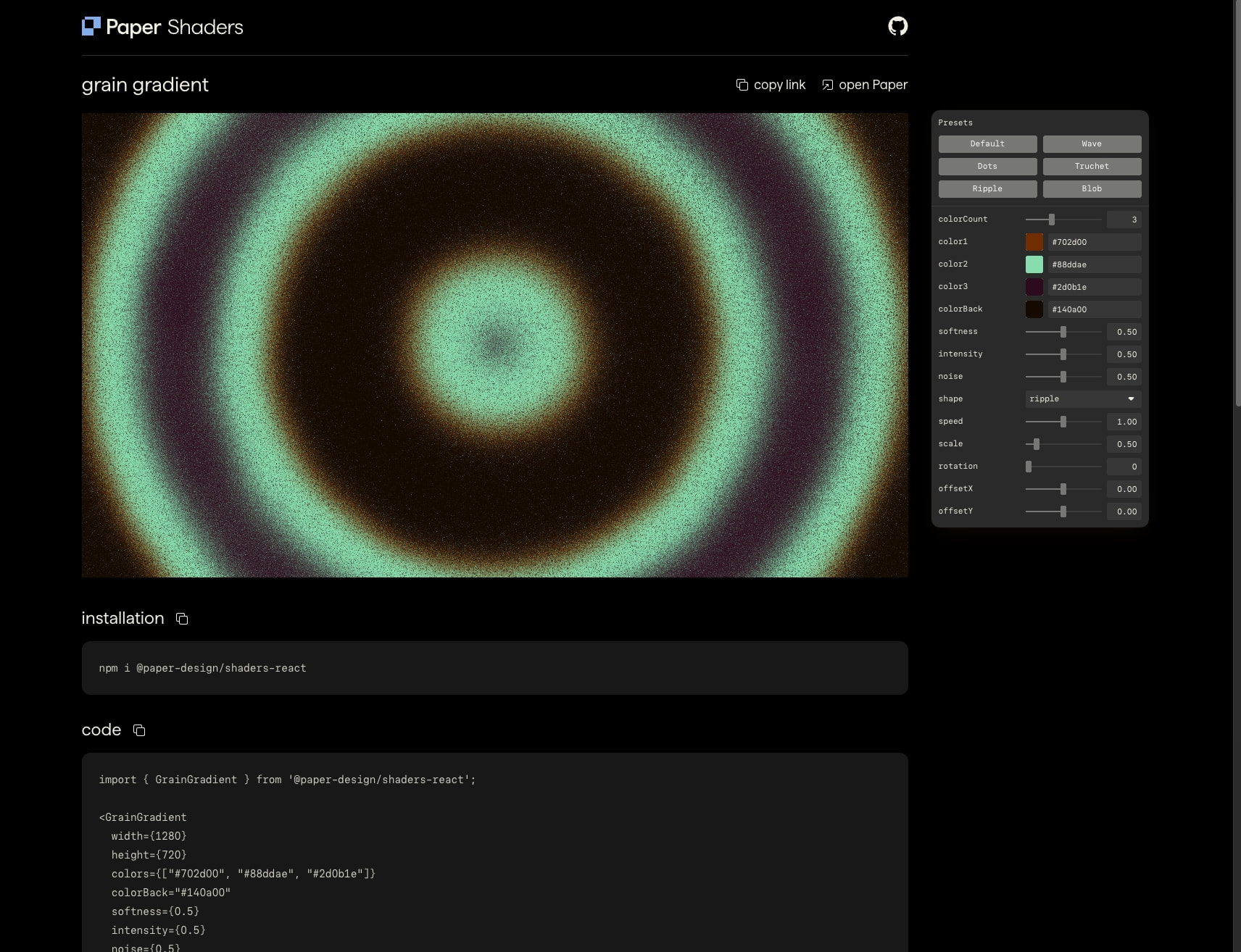
Task: Click the intensity value field
Action: (x=1124, y=354)
